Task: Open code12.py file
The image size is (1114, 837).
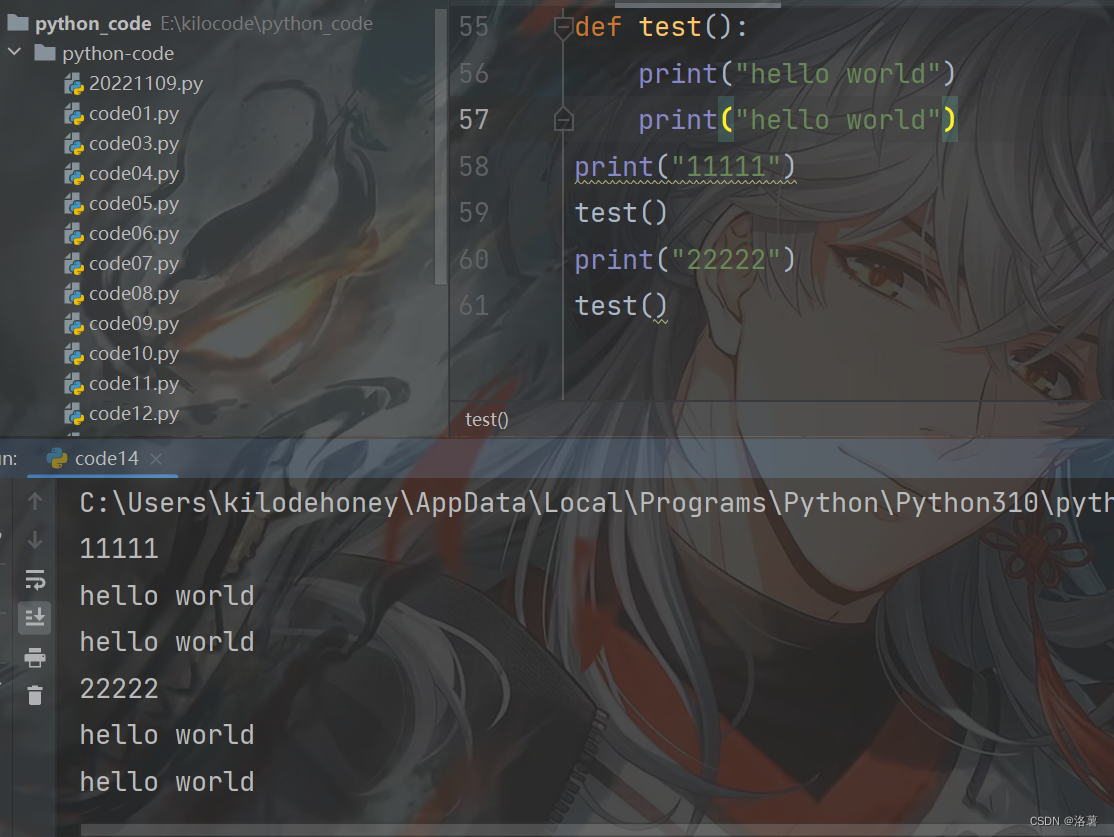Action: (x=134, y=414)
